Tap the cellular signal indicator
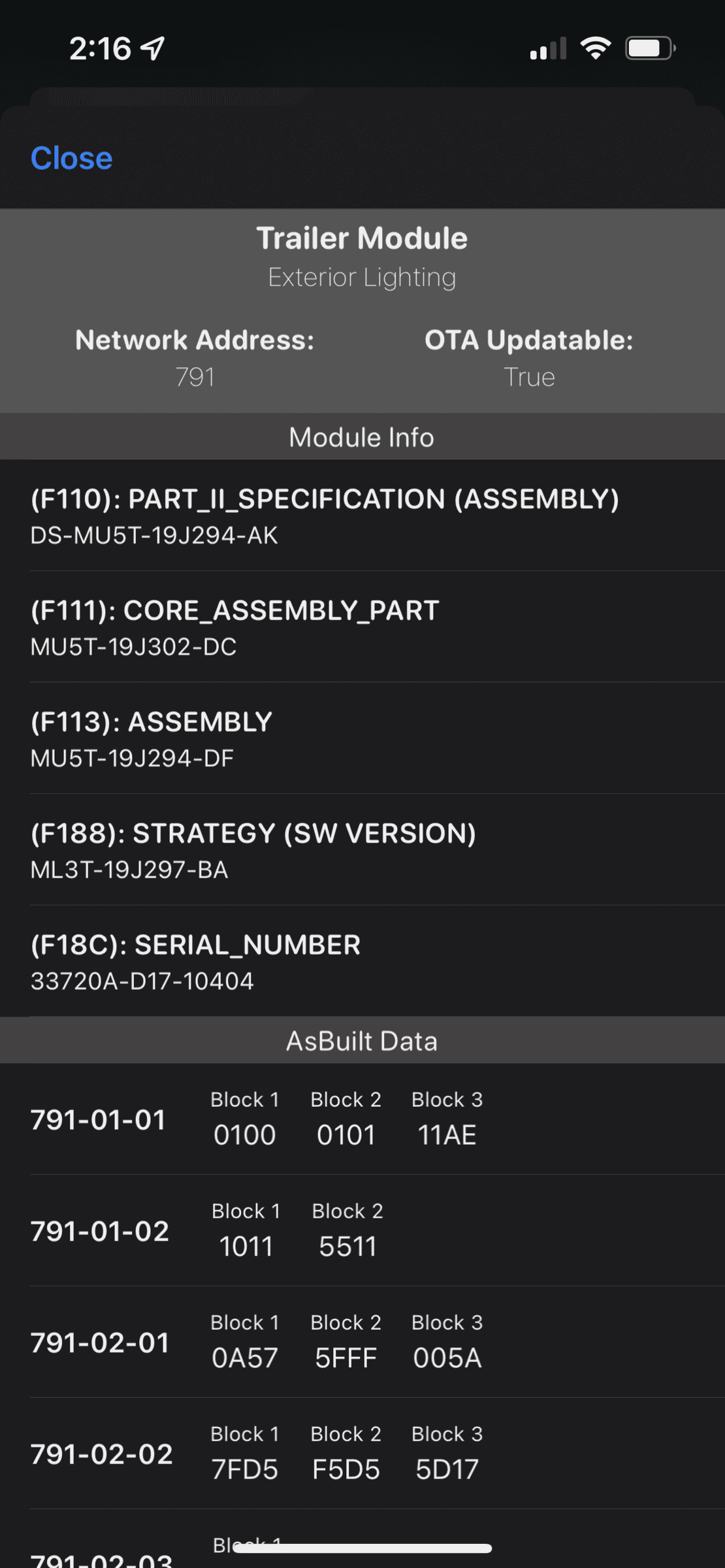Image resolution: width=725 pixels, height=1568 pixels. coord(545,47)
